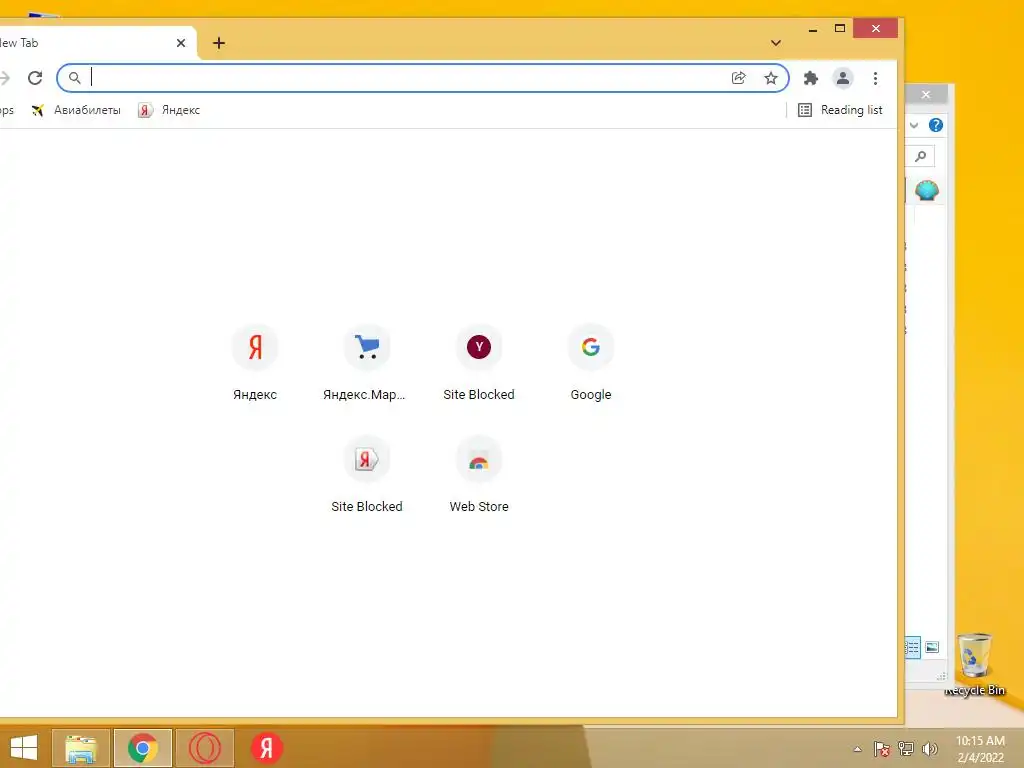
Task: Open the Авиабилеты bookmark
Action: 76,110
